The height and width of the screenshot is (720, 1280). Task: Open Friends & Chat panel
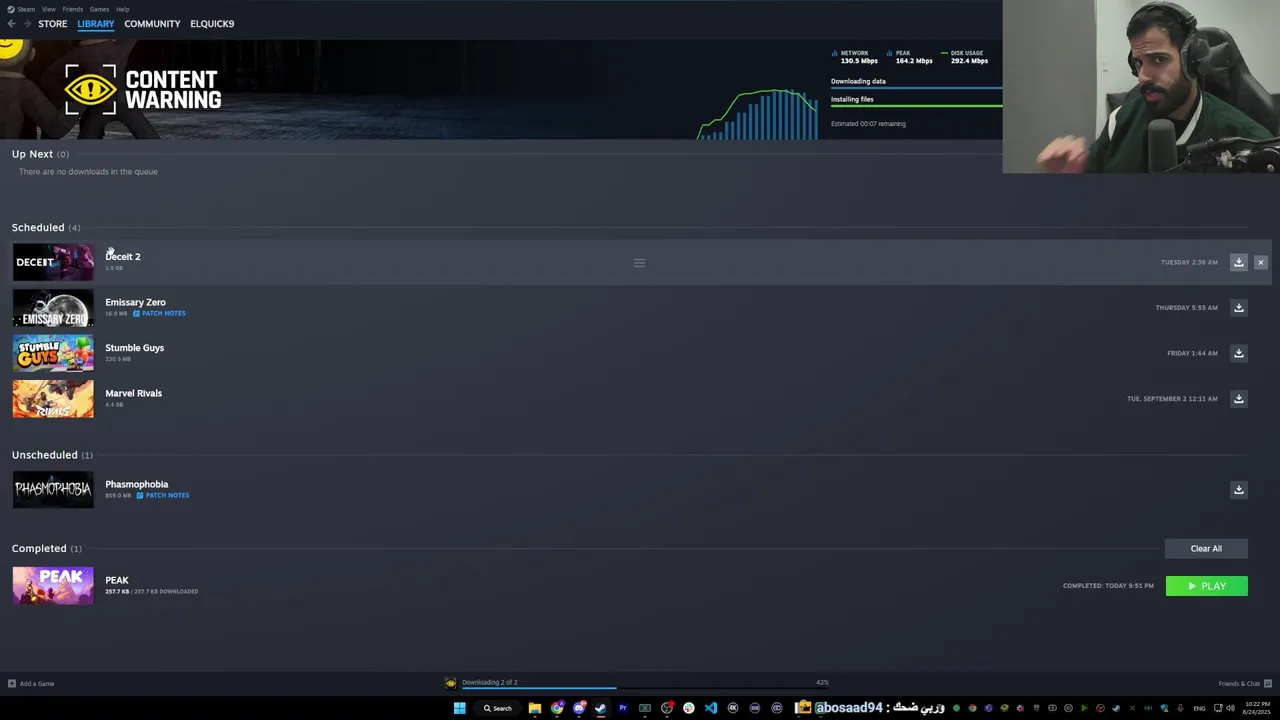(x=1244, y=684)
